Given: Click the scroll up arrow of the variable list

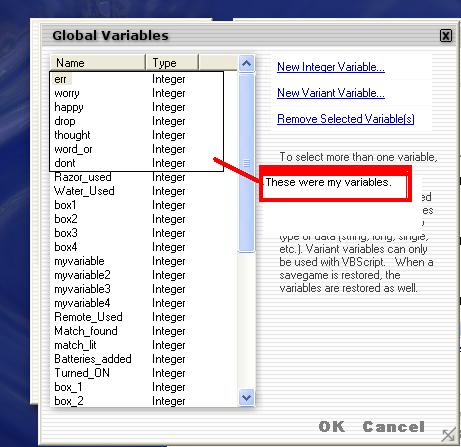Looking at the screenshot, I should coord(246,63).
